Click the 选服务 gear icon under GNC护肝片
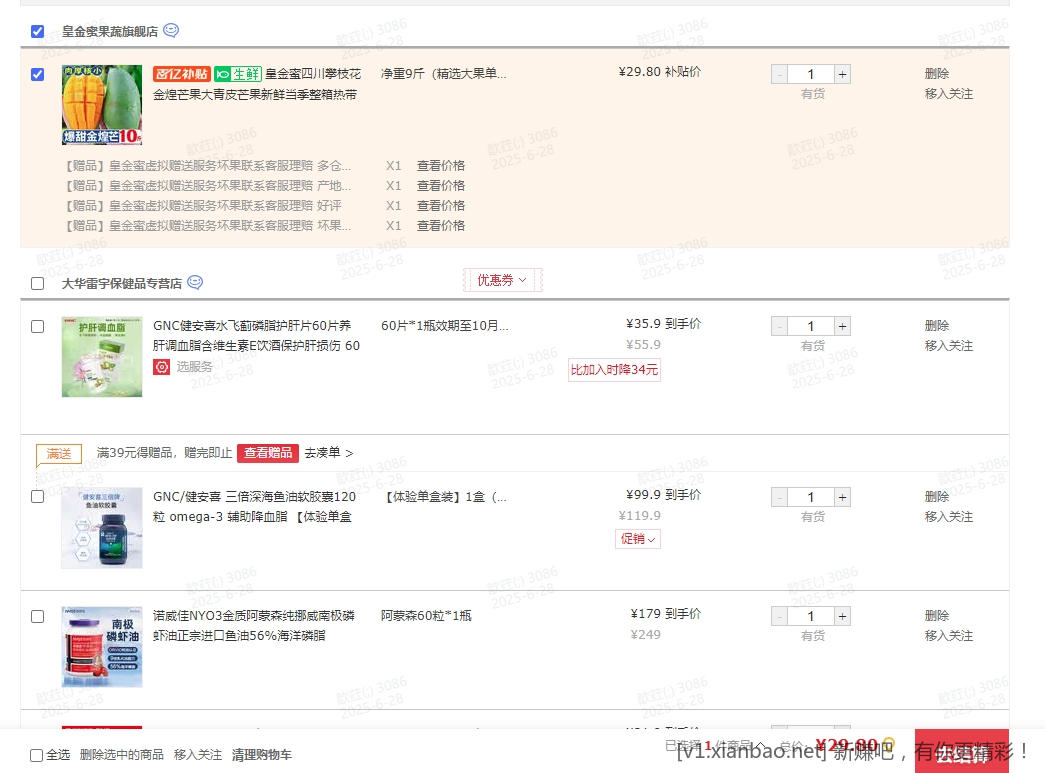 (161, 367)
